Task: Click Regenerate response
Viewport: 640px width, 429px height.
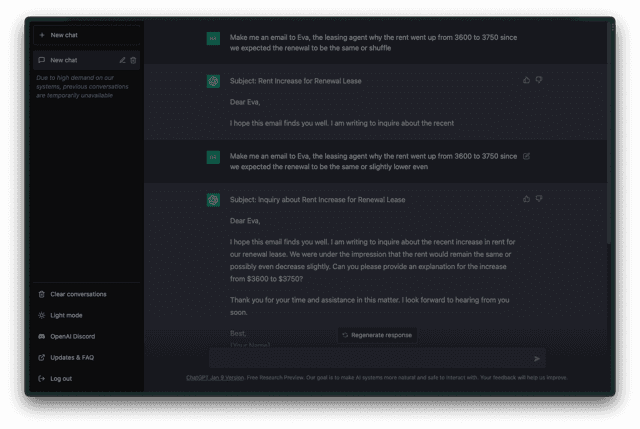Action: 377,335
